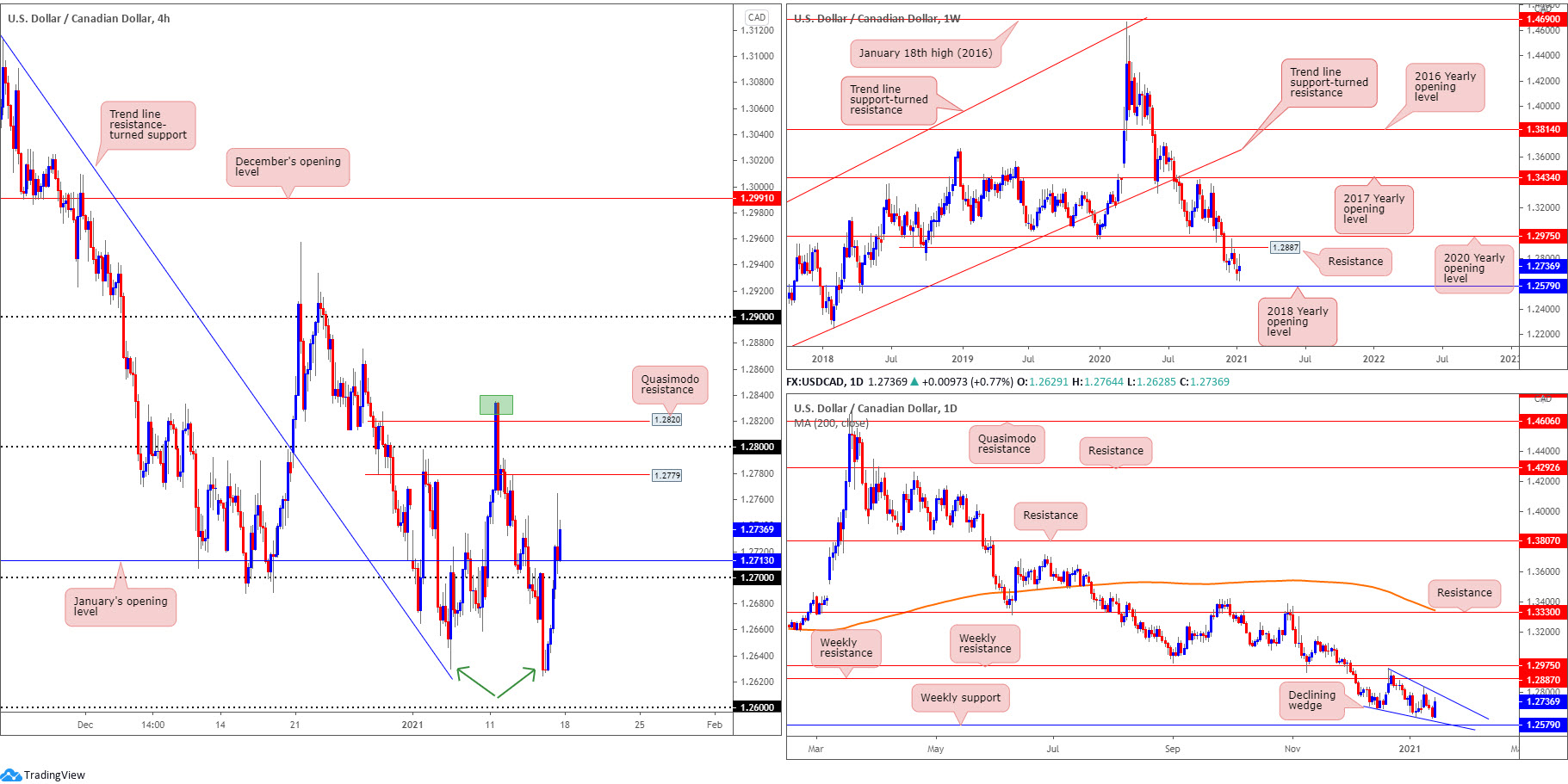This screenshot has width=1568, height=784.
Task: Click the FX:USDCAD symbol legend text
Action: click(823, 382)
